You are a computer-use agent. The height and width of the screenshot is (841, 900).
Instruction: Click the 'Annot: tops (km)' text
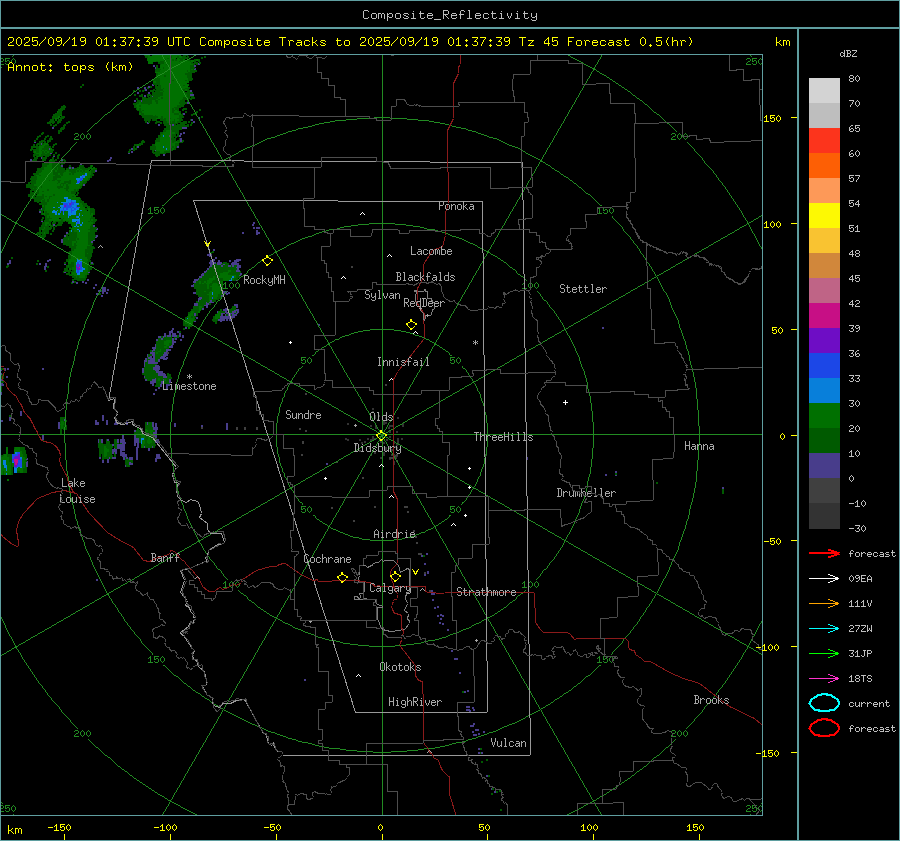(x=56, y=67)
